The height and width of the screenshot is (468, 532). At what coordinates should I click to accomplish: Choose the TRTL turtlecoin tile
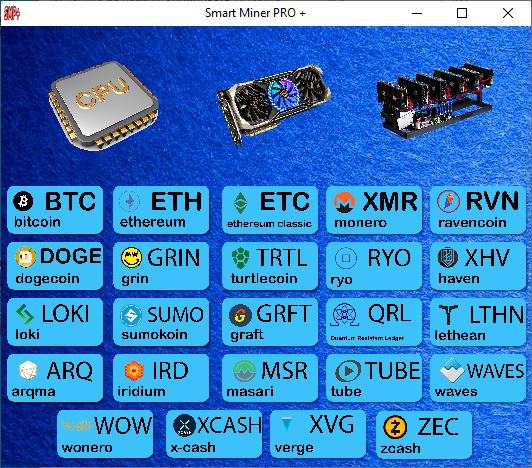[x=270, y=266]
